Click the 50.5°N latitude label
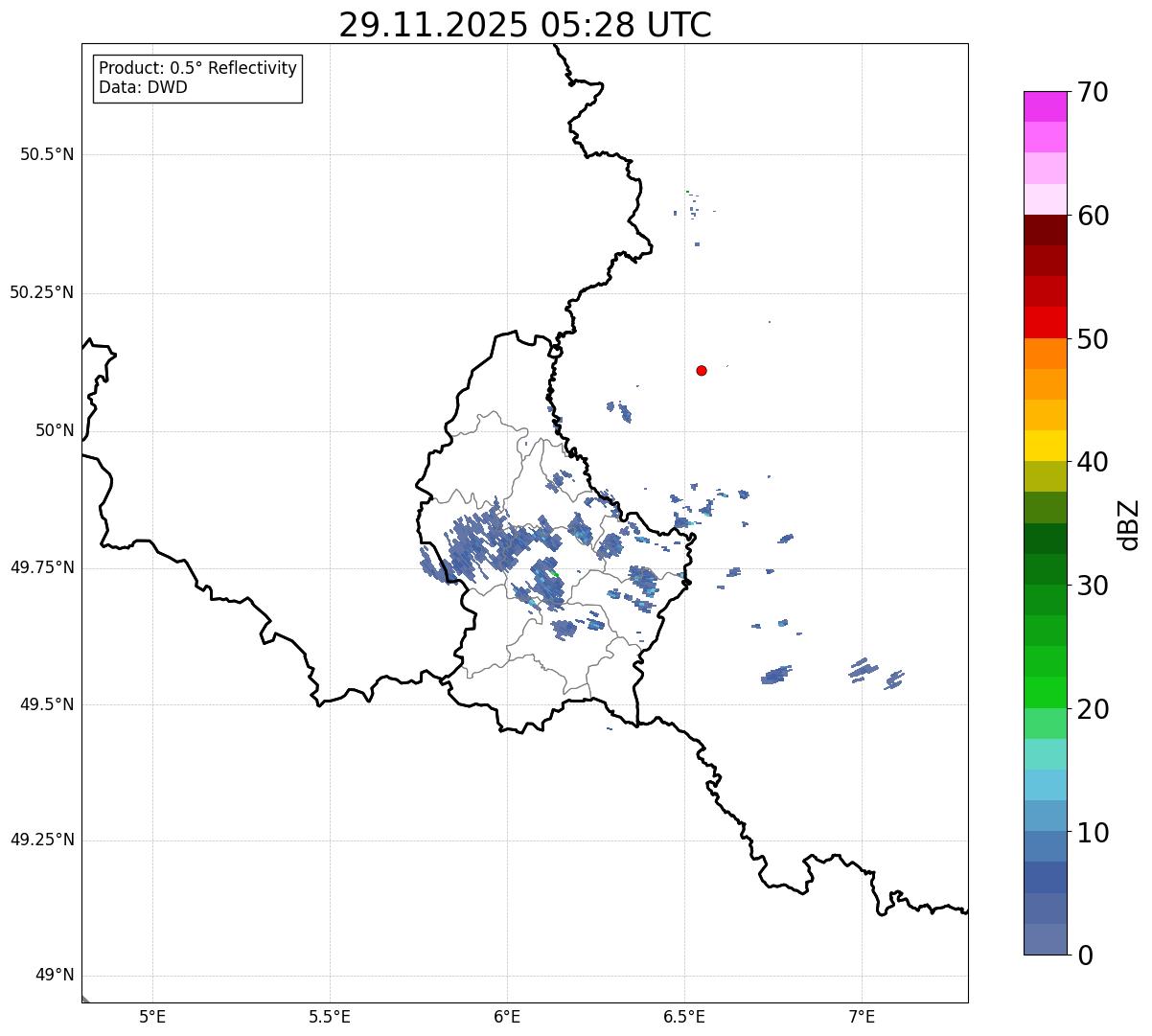 coord(47,154)
